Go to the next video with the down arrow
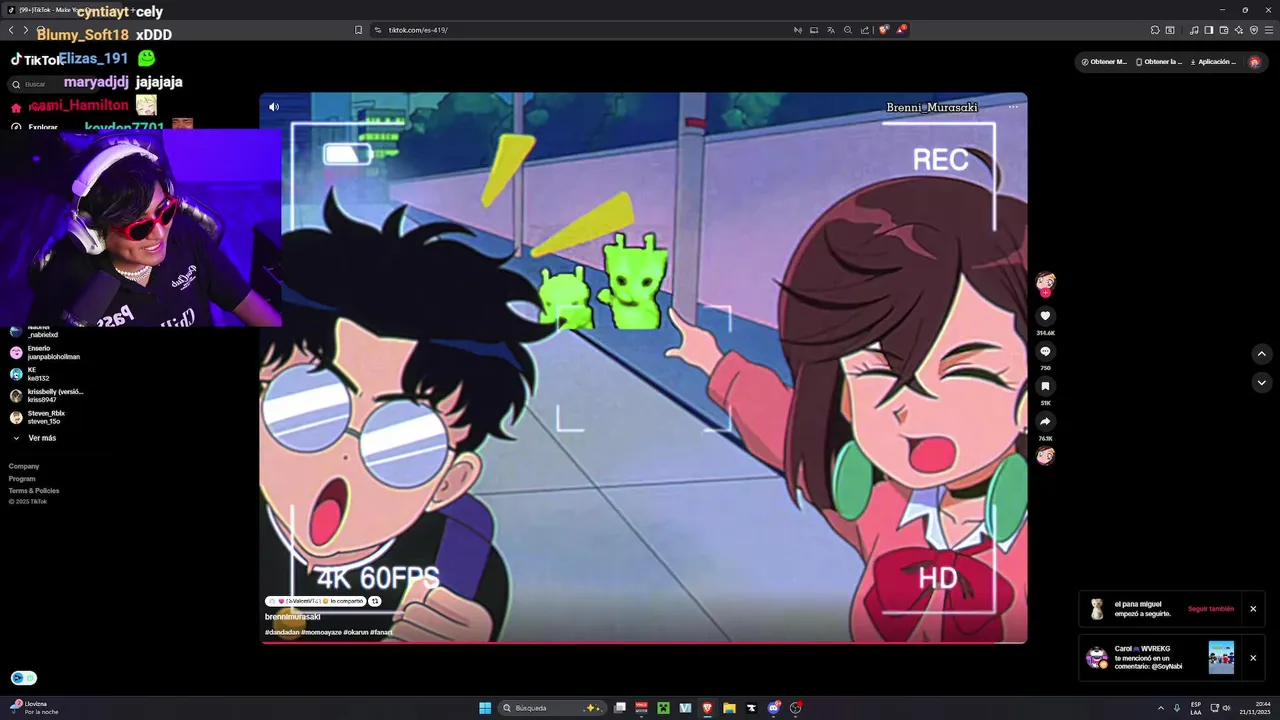The height and width of the screenshot is (720, 1280). click(x=1261, y=383)
